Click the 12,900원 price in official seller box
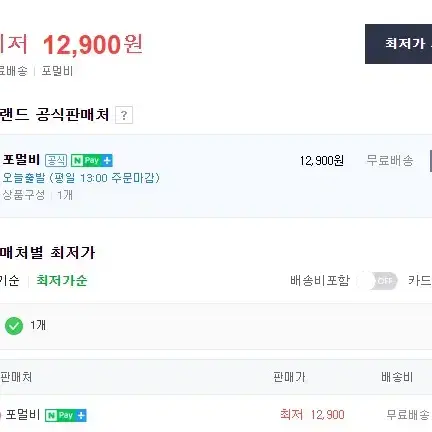Image resolution: width=432 pixels, height=432 pixels. click(x=321, y=161)
